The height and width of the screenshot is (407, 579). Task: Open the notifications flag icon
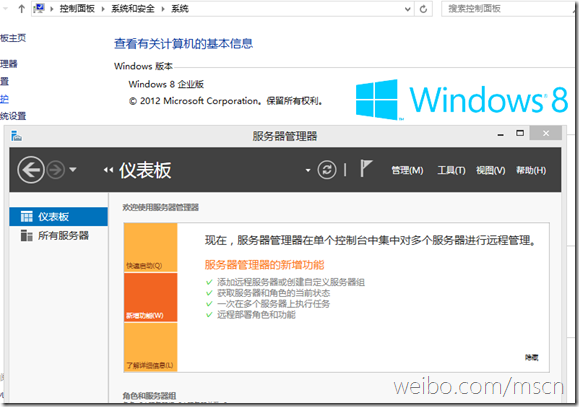coord(366,168)
